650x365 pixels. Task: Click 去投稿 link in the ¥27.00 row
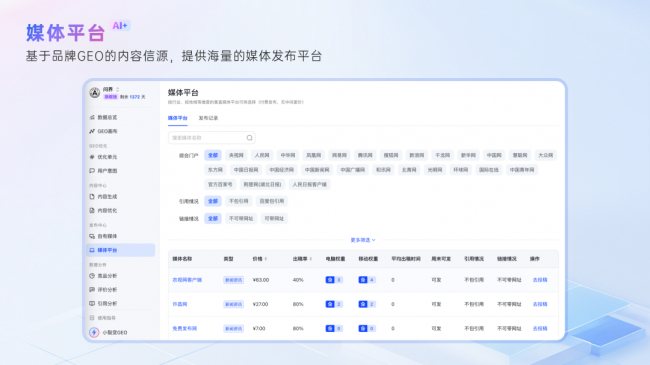click(x=540, y=304)
